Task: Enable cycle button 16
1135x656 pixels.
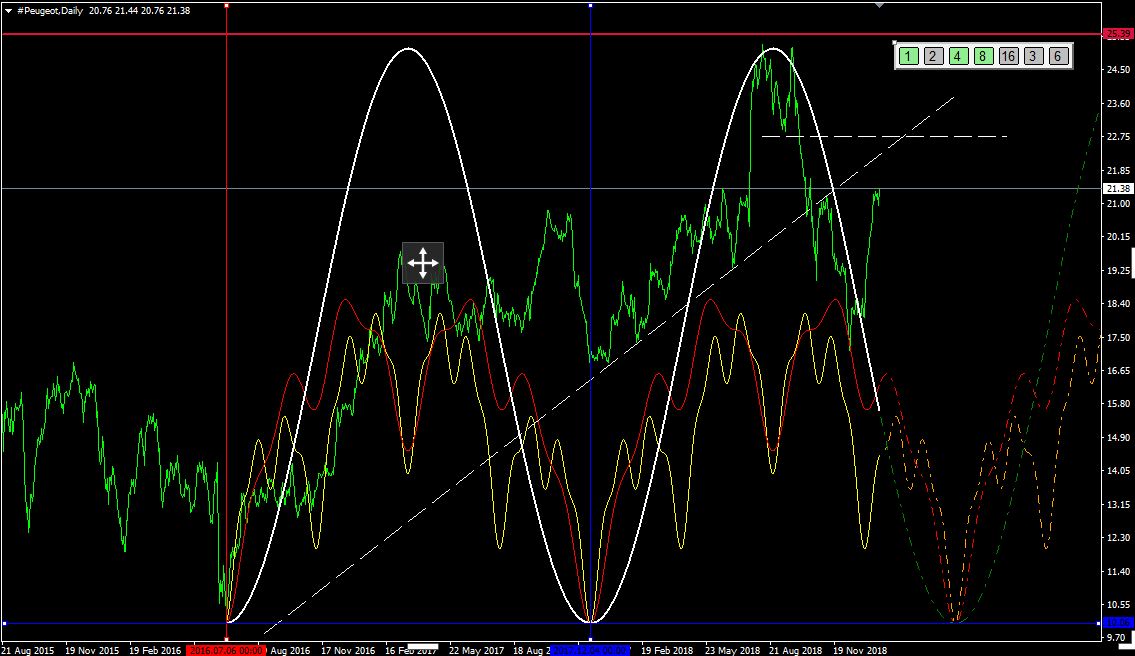Action: 1008,56
